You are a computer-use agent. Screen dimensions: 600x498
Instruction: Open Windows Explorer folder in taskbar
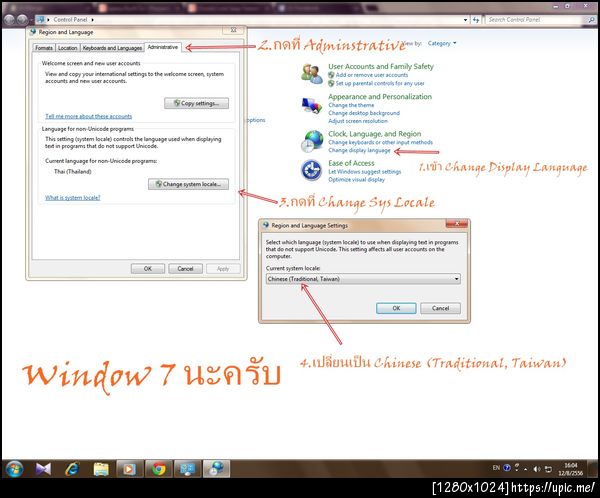coord(101,469)
